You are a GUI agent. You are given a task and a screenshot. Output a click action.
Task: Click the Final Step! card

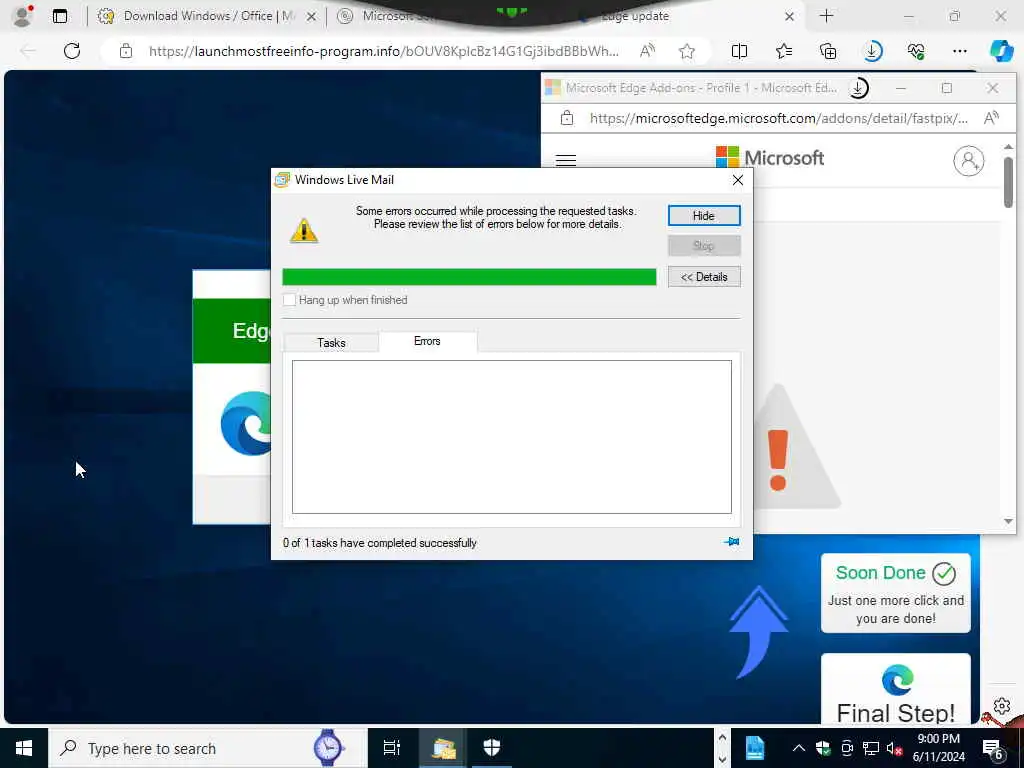(x=895, y=689)
